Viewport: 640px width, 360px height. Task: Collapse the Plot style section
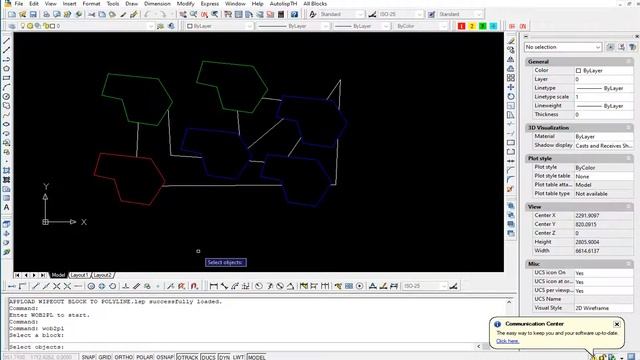tap(629, 158)
